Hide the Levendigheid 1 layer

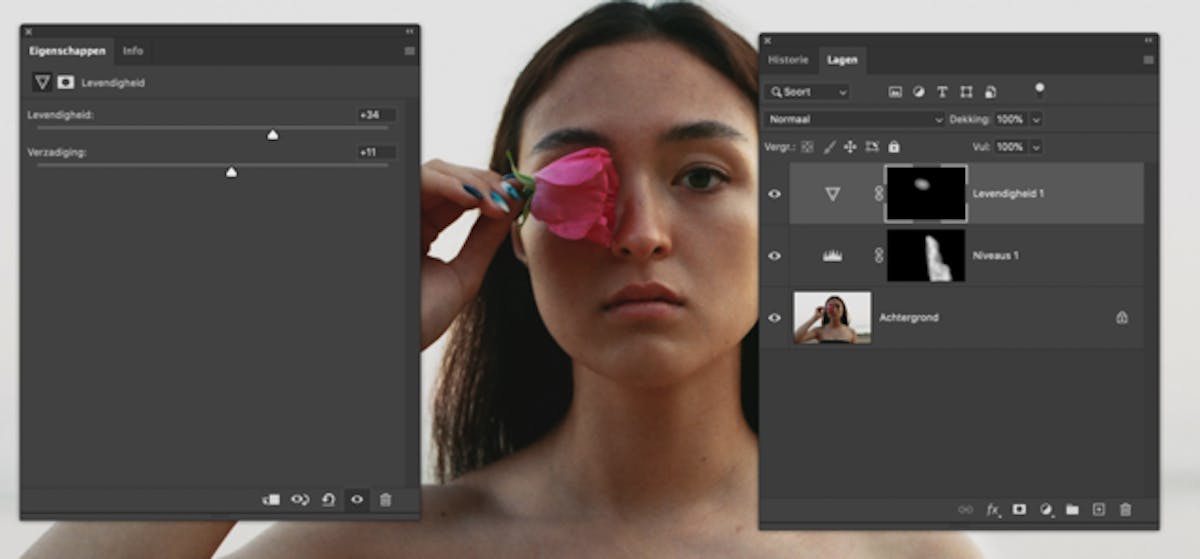tap(774, 194)
